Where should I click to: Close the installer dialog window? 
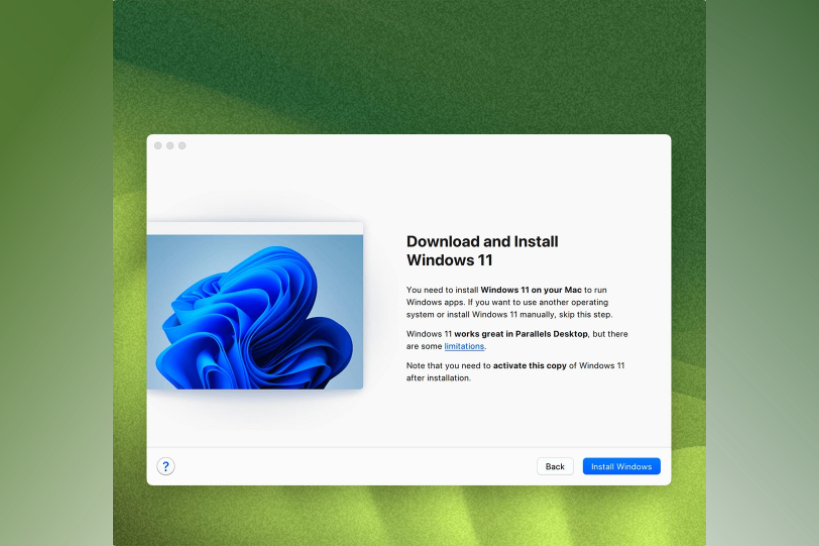158,145
